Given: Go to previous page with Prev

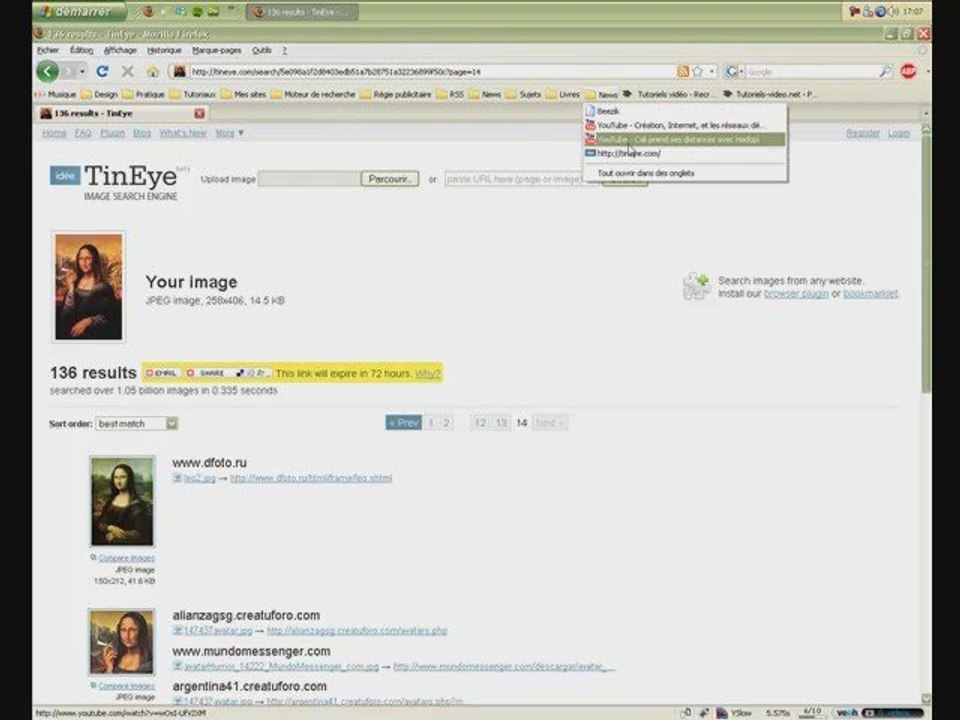Looking at the screenshot, I should point(403,422).
